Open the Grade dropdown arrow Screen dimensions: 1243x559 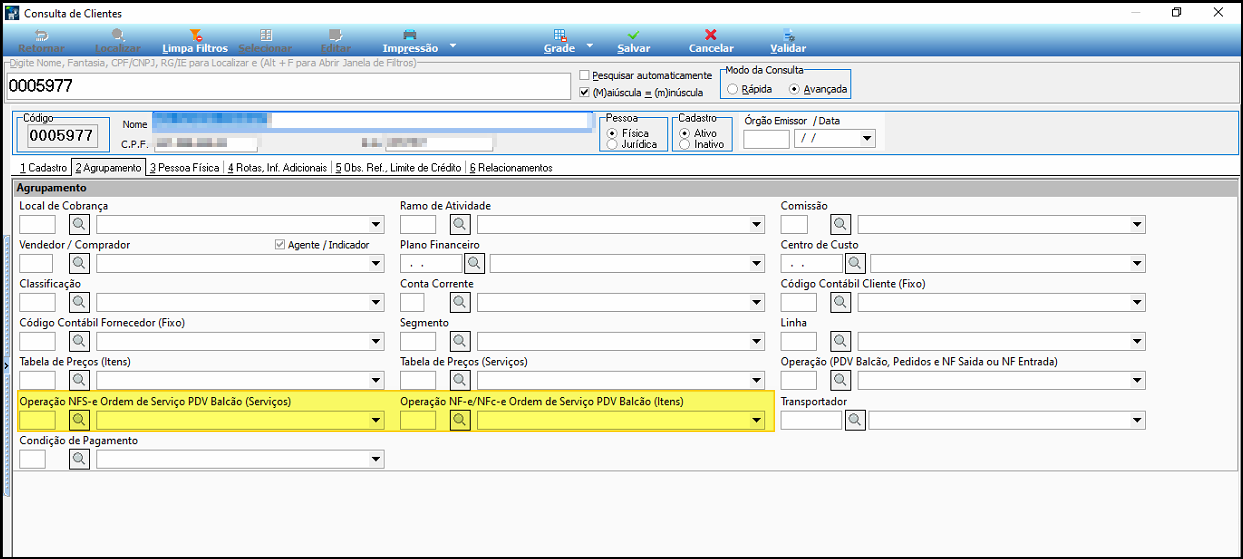tap(589, 45)
